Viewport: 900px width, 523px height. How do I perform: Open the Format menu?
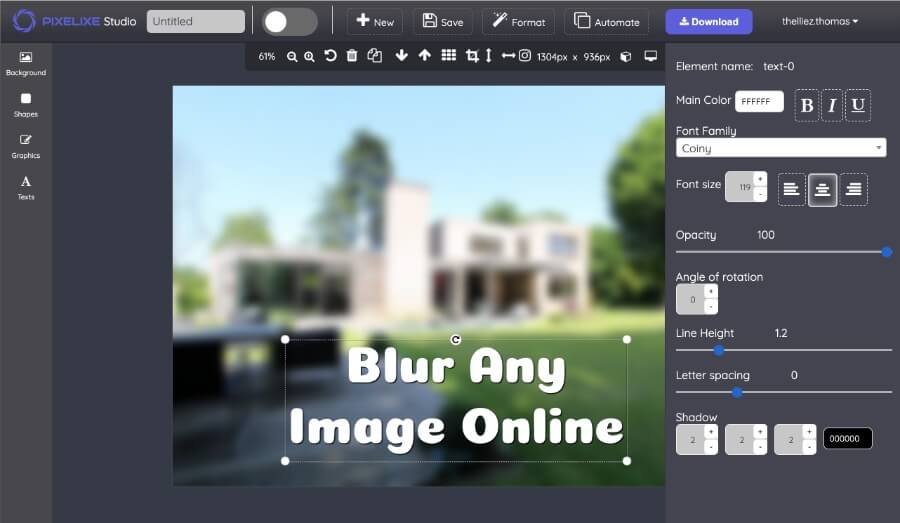coord(518,22)
